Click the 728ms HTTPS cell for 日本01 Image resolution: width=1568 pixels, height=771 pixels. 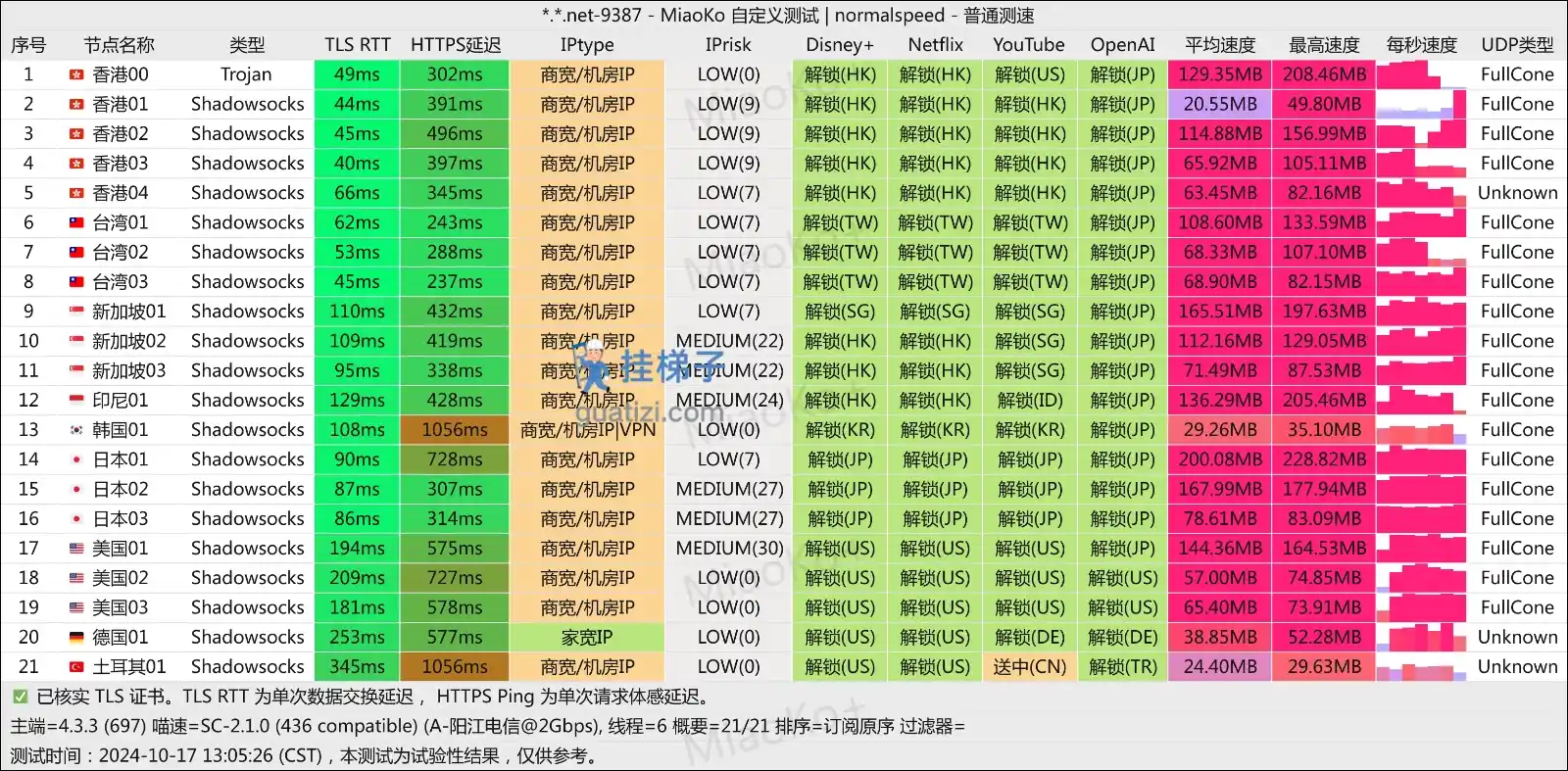455,459
